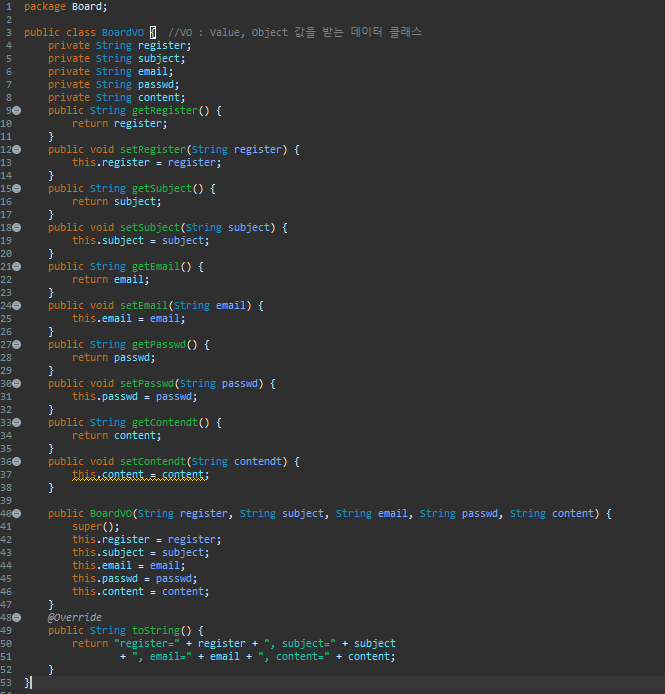Click the getContendt method name
Viewport: 665px width, 694px height.
click(165, 423)
